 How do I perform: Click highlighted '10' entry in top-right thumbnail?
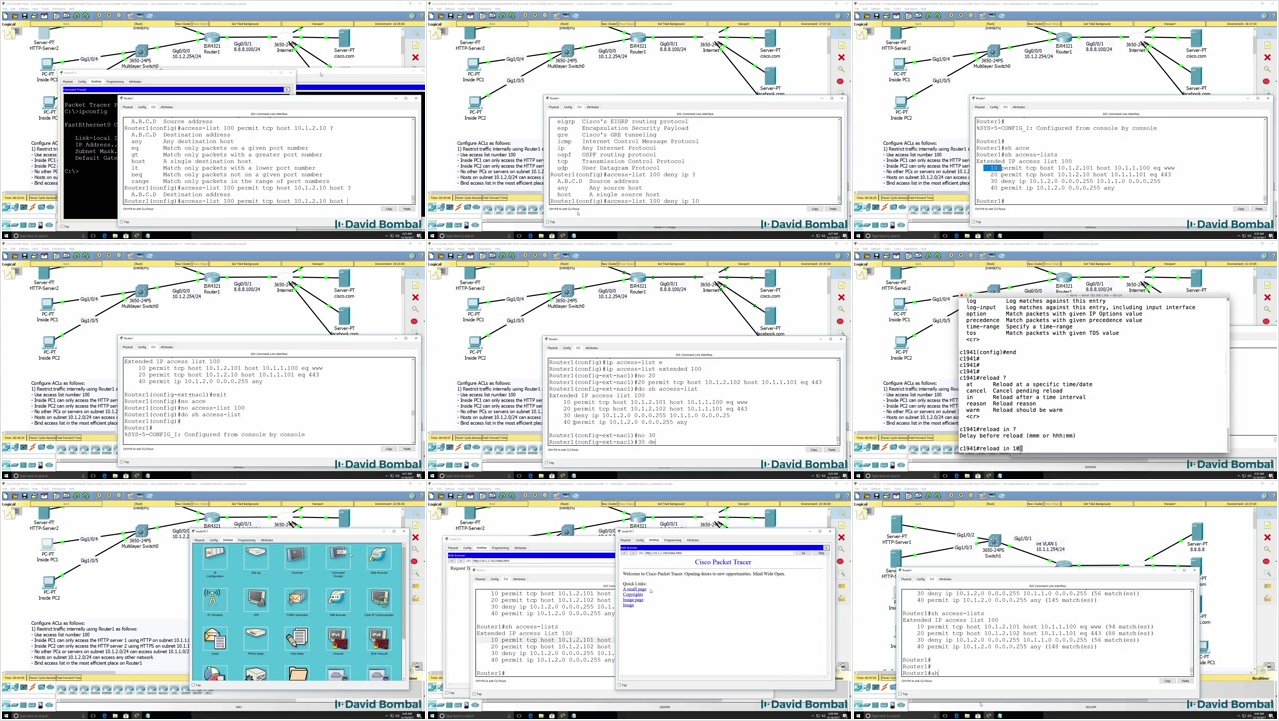click(x=992, y=168)
